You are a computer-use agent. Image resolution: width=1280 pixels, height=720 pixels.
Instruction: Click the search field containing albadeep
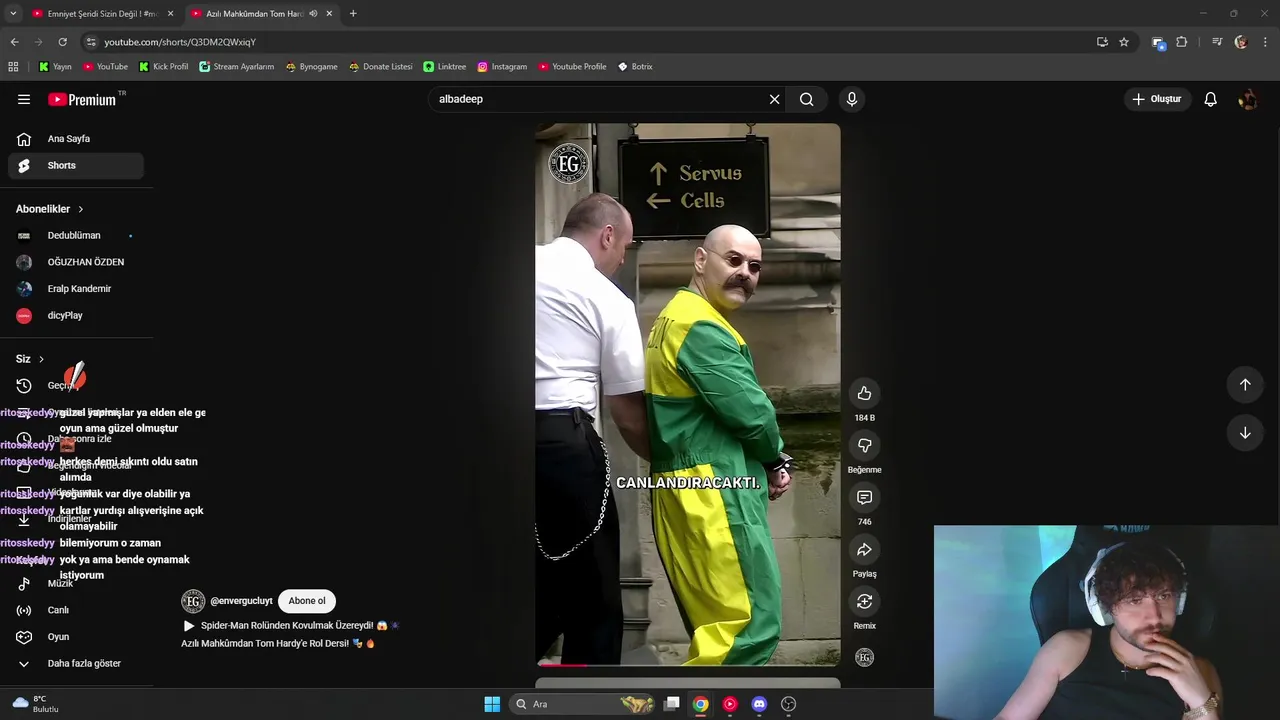click(x=598, y=99)
